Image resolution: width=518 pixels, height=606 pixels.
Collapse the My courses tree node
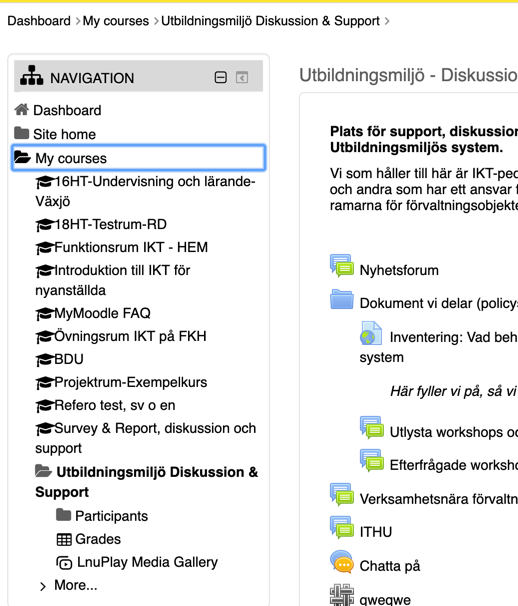[x=22, y=157]
